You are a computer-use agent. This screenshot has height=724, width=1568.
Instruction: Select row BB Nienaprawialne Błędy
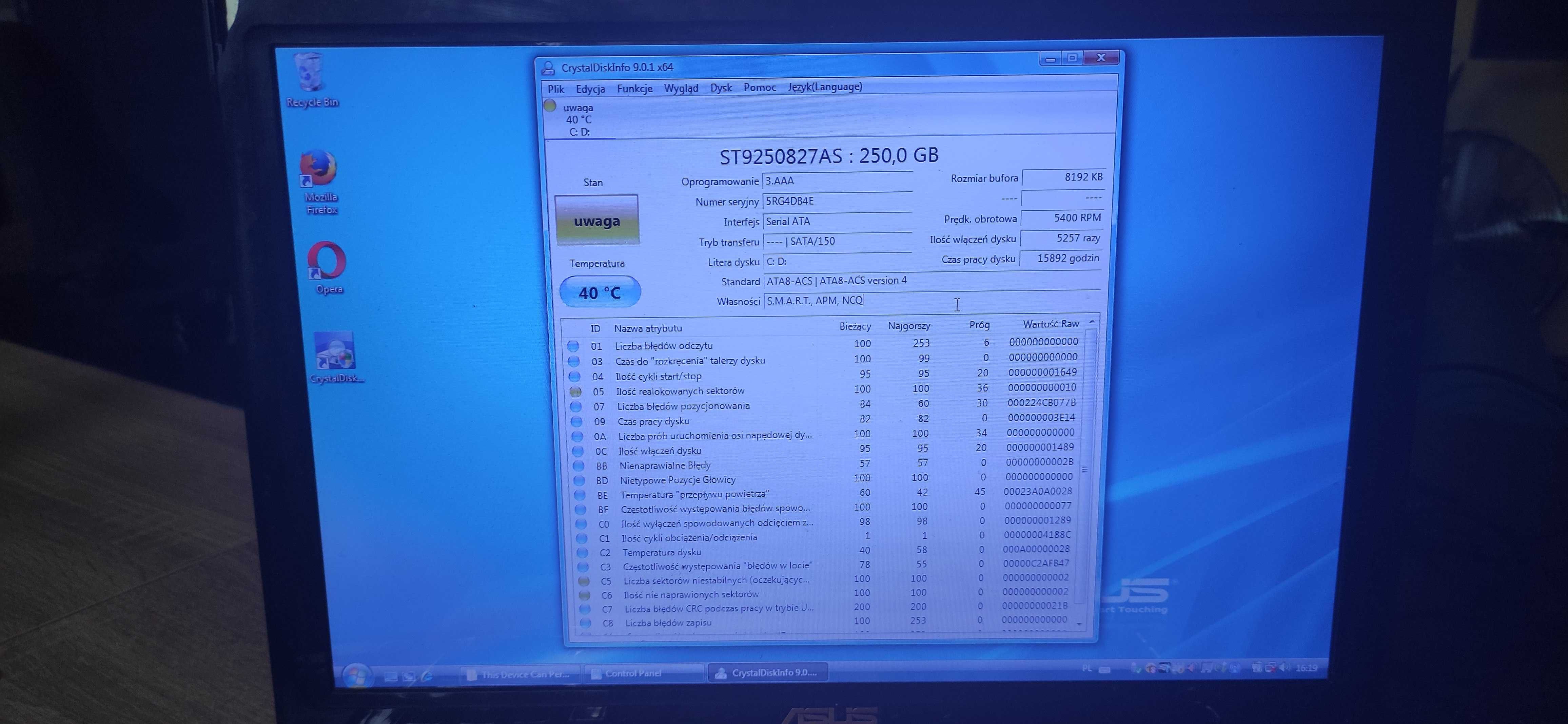tap(824, 464)
